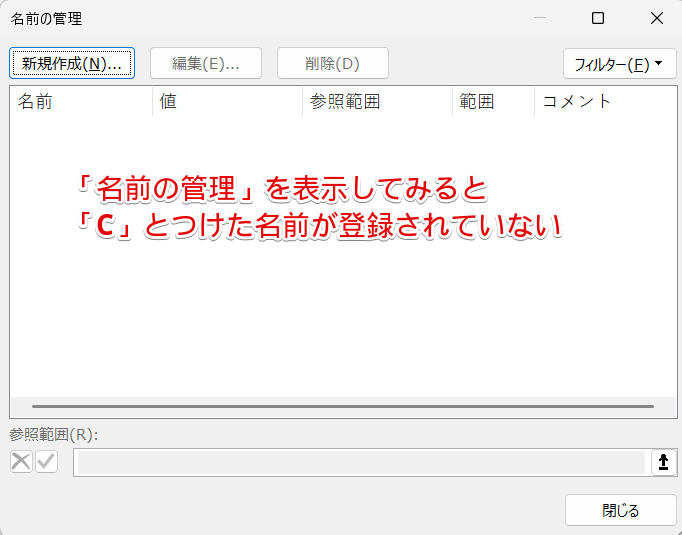Sort by the 値 column header
This screenshot has width=682, height=535.
[227, 101]
